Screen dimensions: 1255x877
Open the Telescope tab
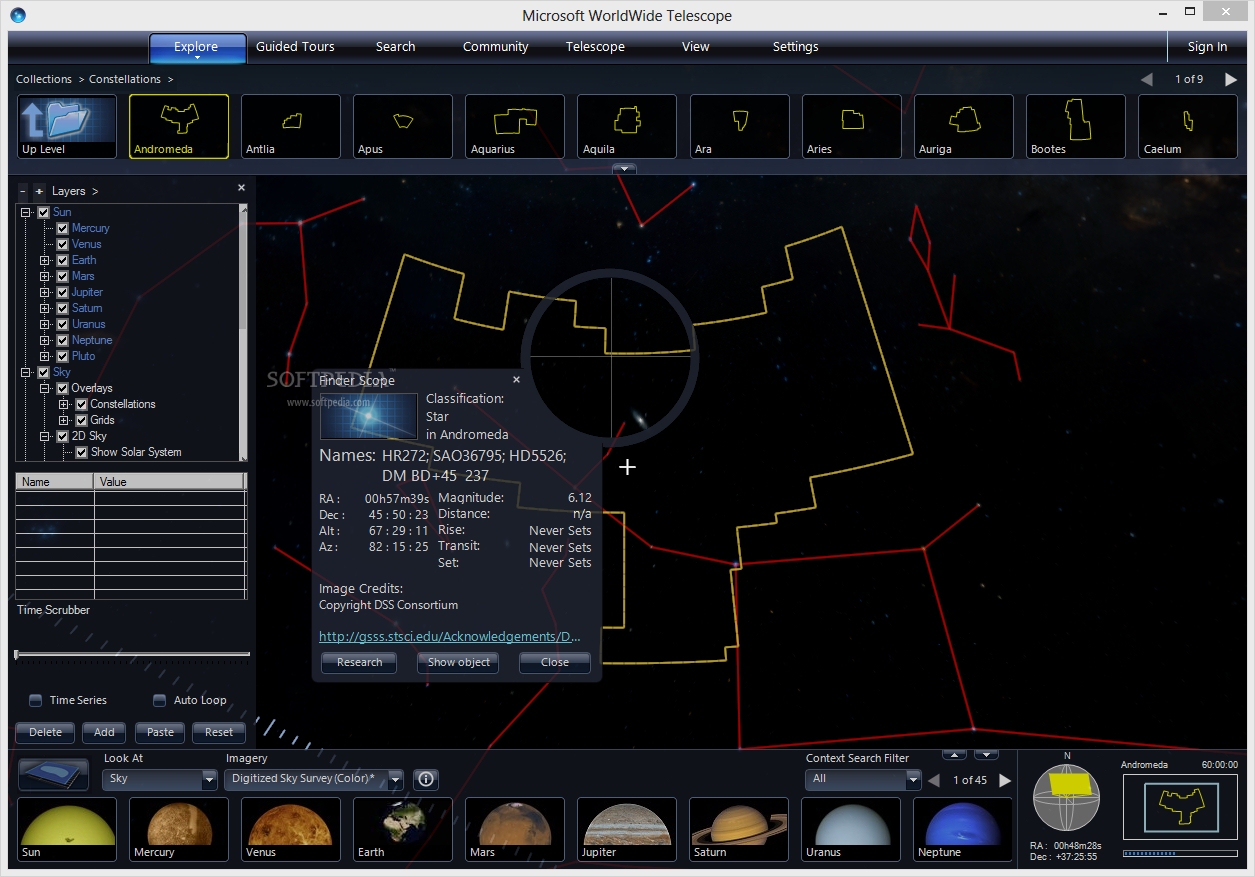[595, 47]
